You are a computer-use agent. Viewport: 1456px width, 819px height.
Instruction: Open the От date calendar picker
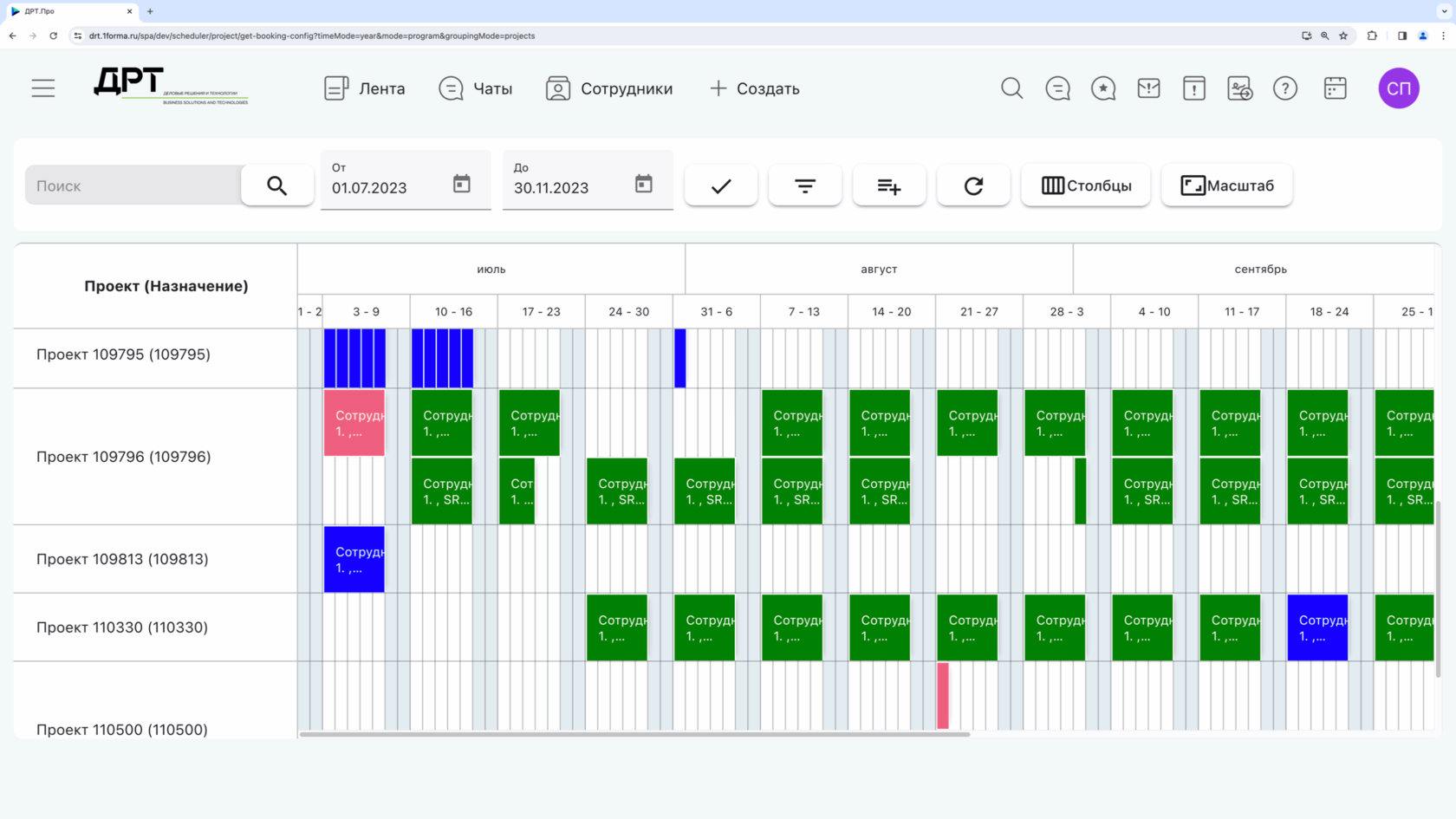tap(462, 184)
